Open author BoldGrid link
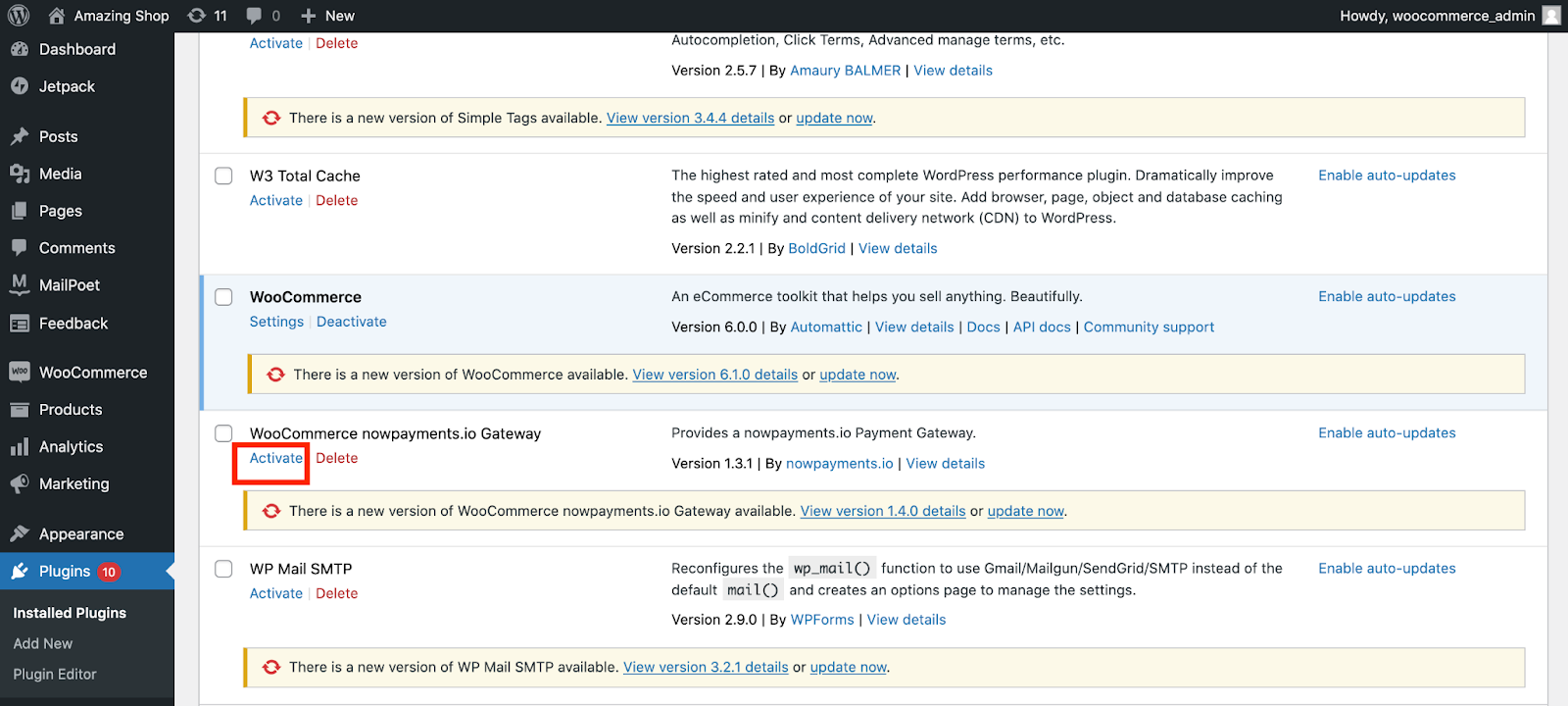Screen dimensions: 1568x706 point(817,249)
